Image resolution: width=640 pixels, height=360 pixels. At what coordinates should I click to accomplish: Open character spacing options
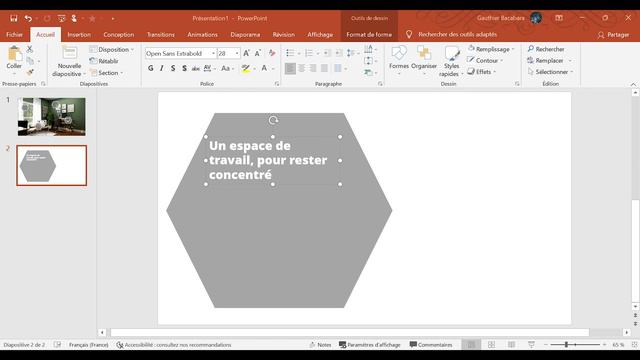[x=209, y=68]
